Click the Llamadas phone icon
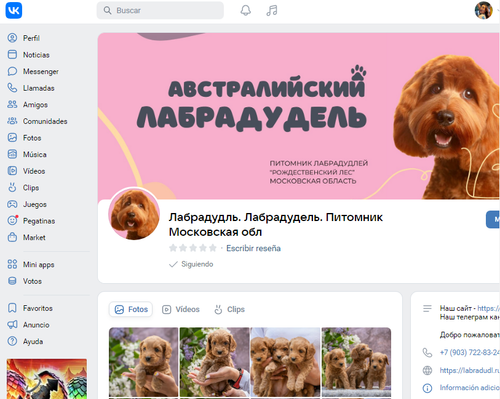 click(x=12, y=88)
